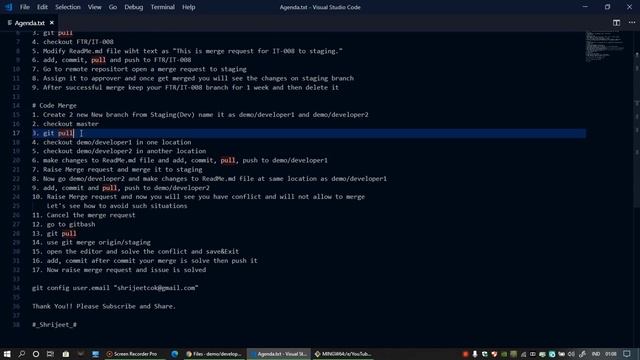Click the monitor icon in the taskbar
This screenshot has height=360, width=640.
click(96, 354)
